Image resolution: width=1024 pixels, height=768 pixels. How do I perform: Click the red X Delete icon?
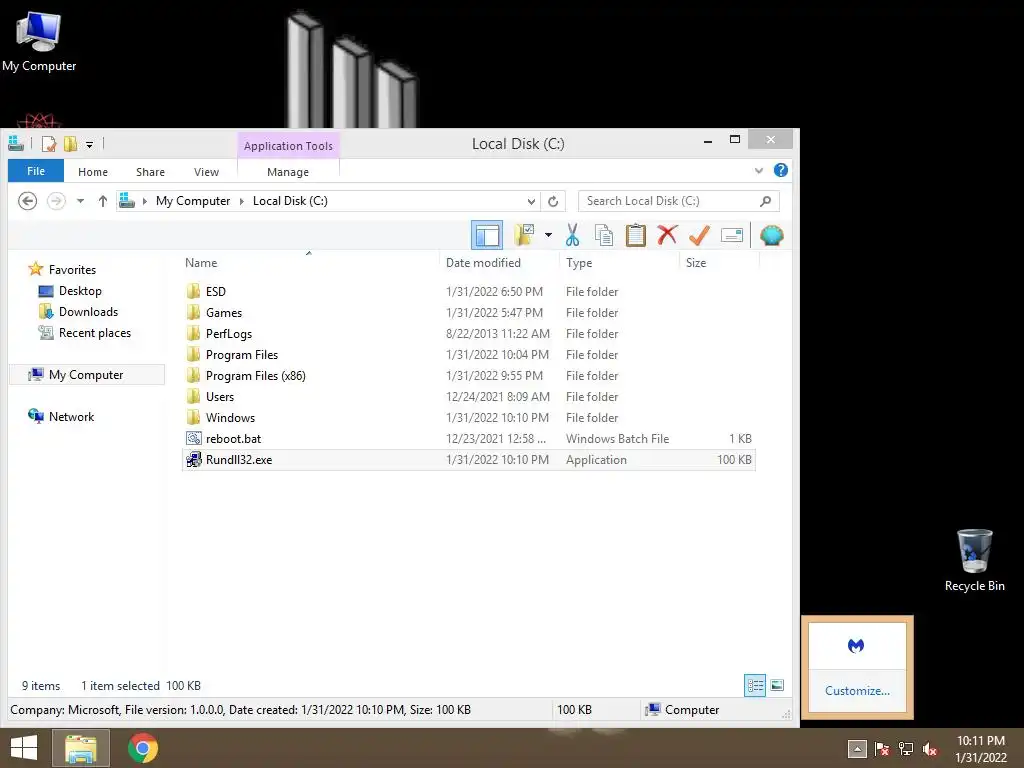[667, 235]
